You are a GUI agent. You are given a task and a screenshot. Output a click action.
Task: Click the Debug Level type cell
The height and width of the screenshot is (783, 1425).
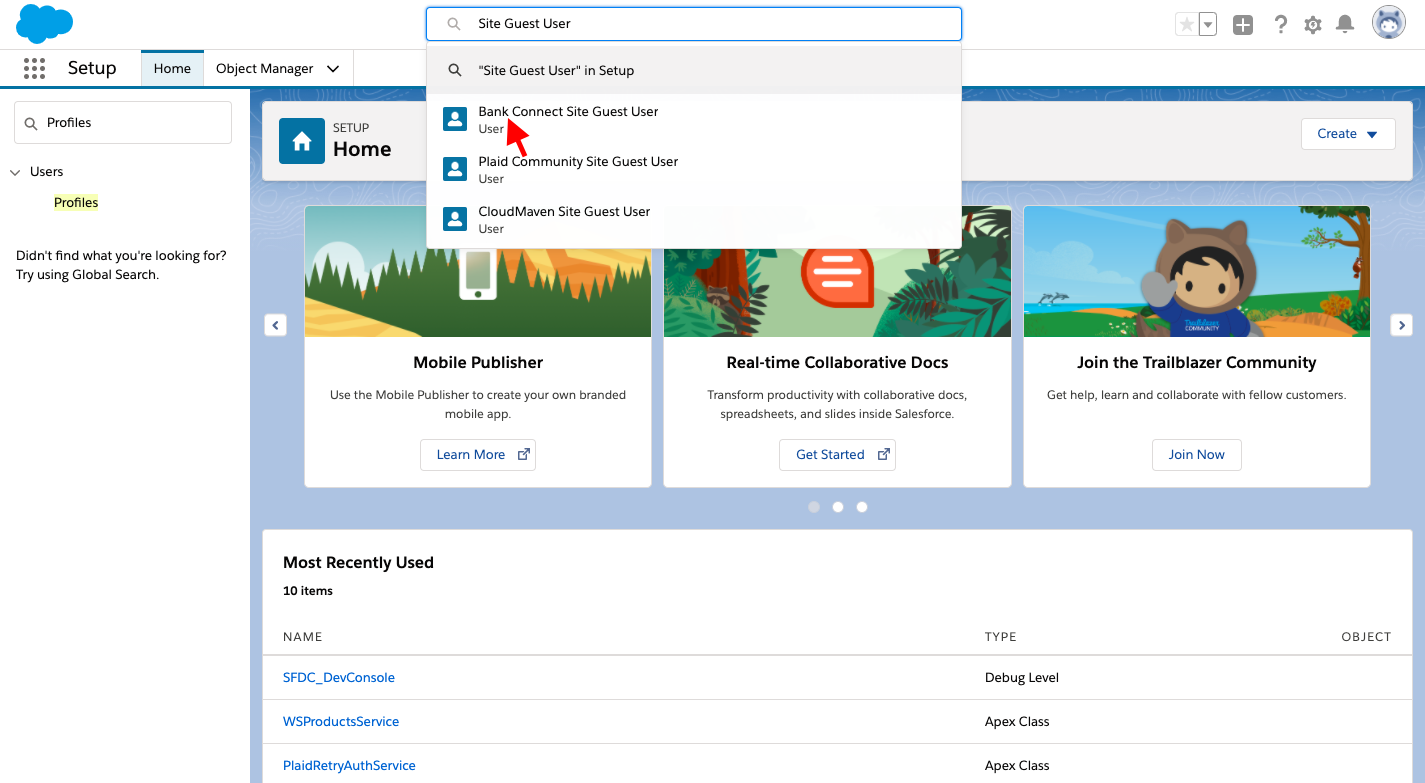[x=1022, y=677]
